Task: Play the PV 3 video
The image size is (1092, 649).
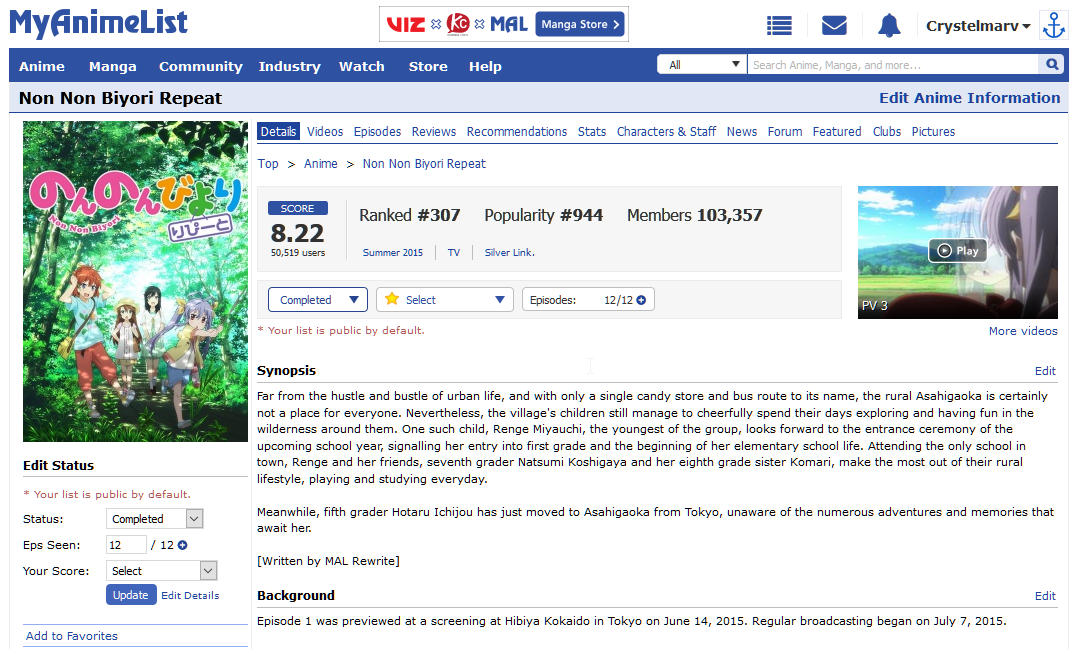Action: point(957,251)
